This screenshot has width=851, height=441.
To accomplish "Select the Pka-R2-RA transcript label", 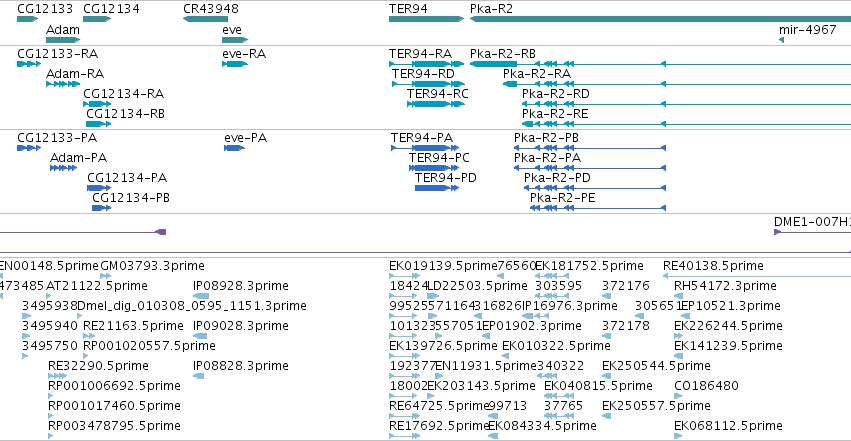I will click(x=537, y=74).
